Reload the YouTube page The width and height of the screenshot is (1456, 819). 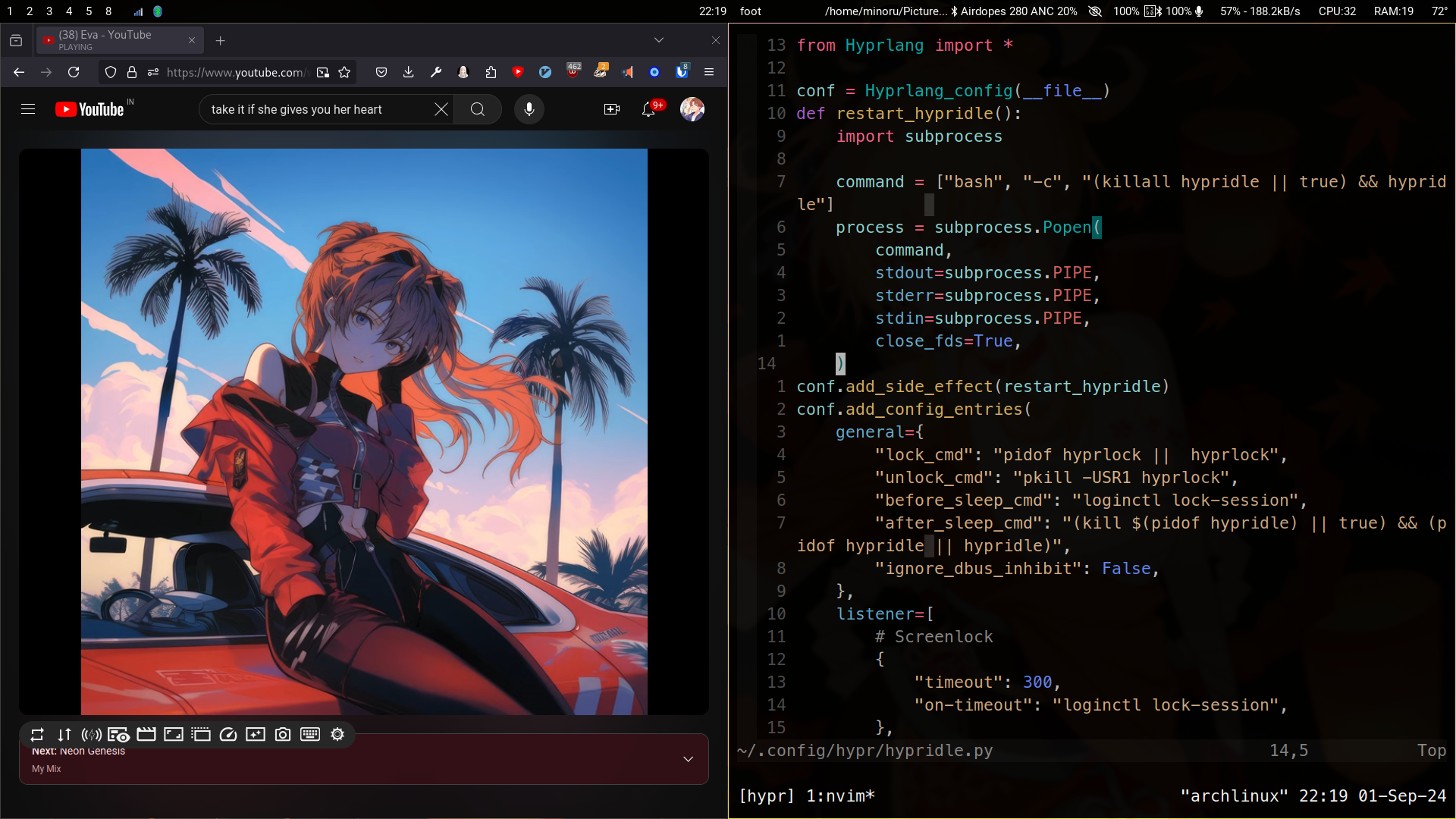[x=74, y=72]
